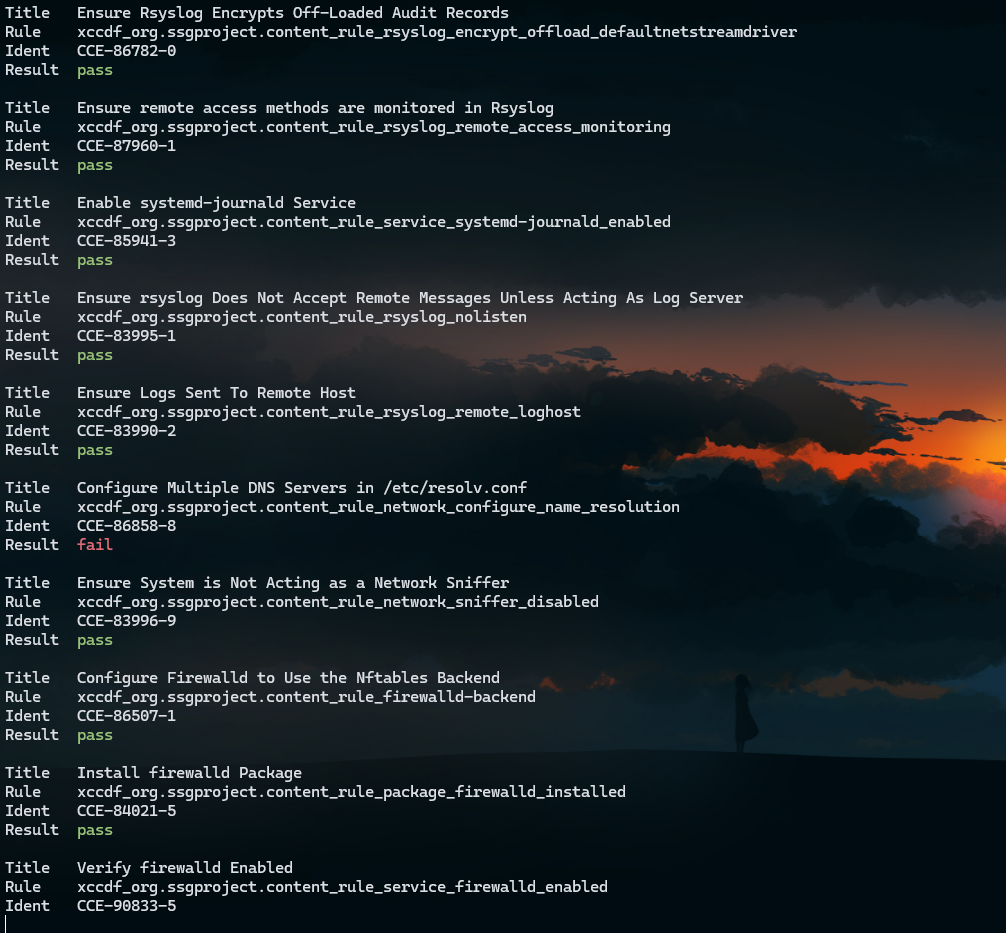Click the CCE-87960-1 identifier
The height and width of the screenshot is (933, 1006).
(126, 146)
